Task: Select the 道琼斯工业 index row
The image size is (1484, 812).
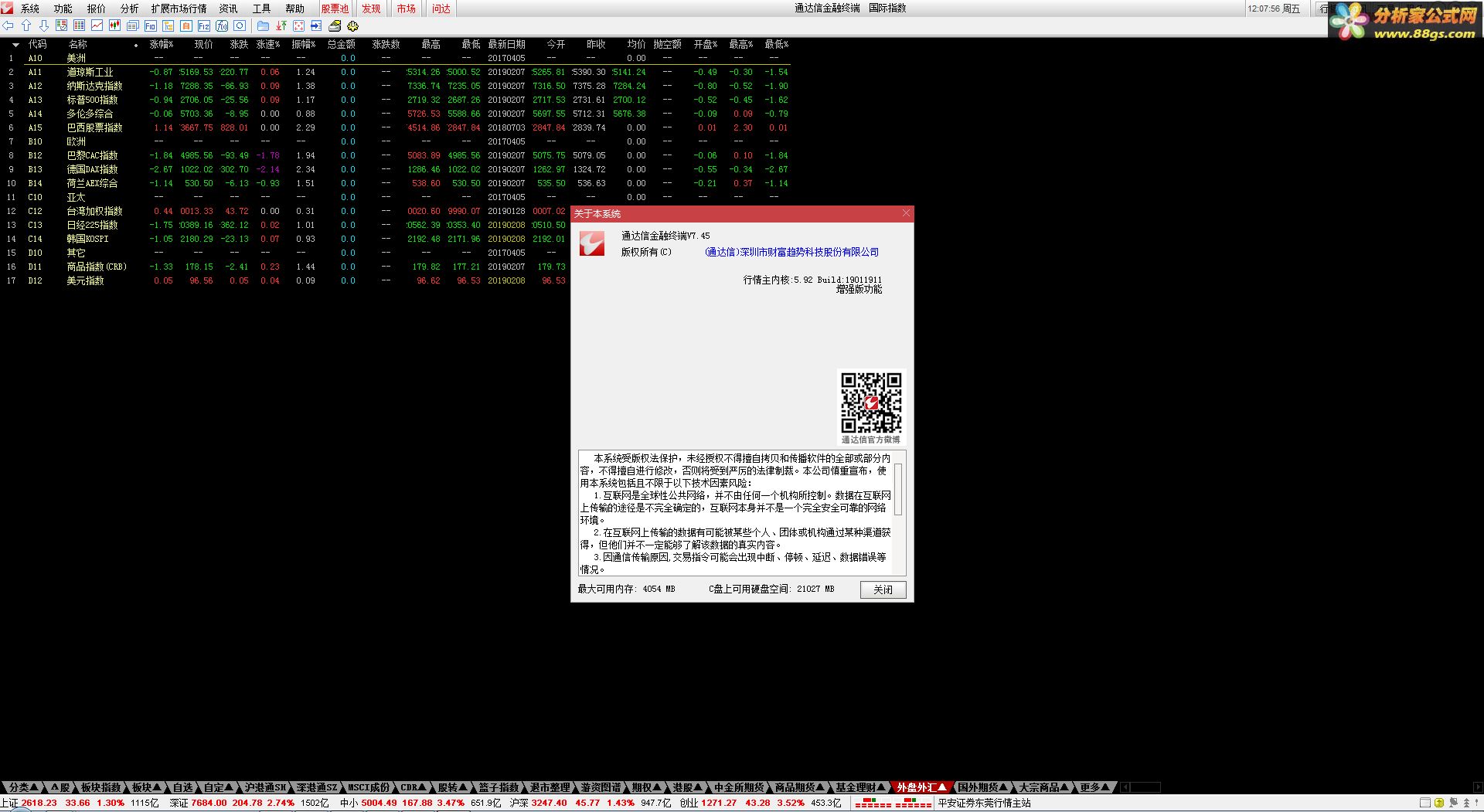Action: pos(394,72)
